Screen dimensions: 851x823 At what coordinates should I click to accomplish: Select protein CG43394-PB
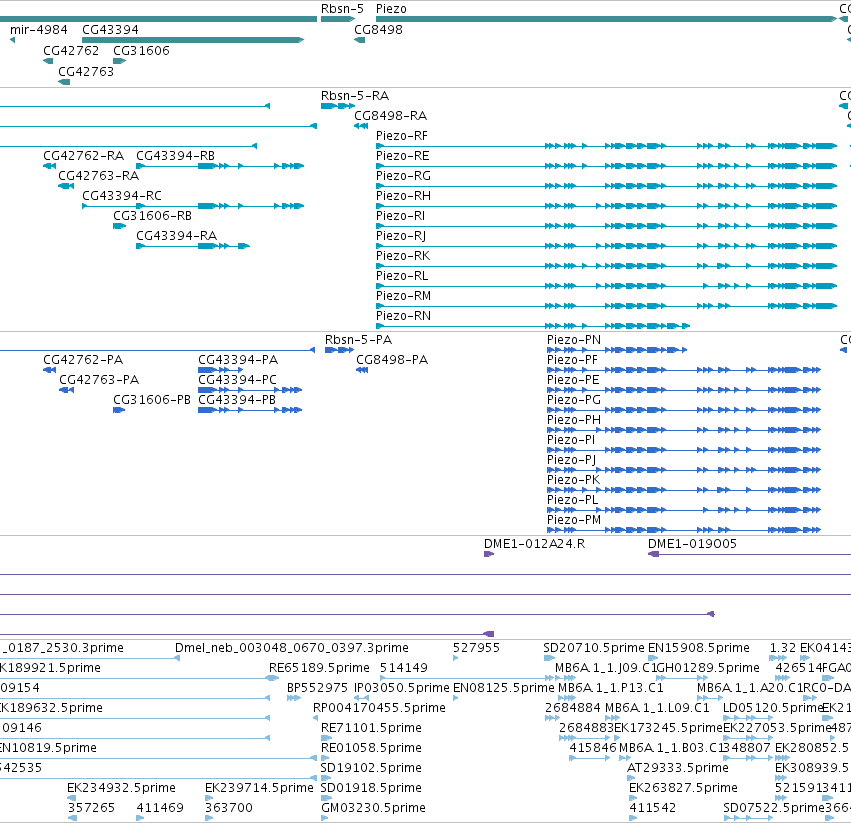pyautogui.click(x=237, y=401)
